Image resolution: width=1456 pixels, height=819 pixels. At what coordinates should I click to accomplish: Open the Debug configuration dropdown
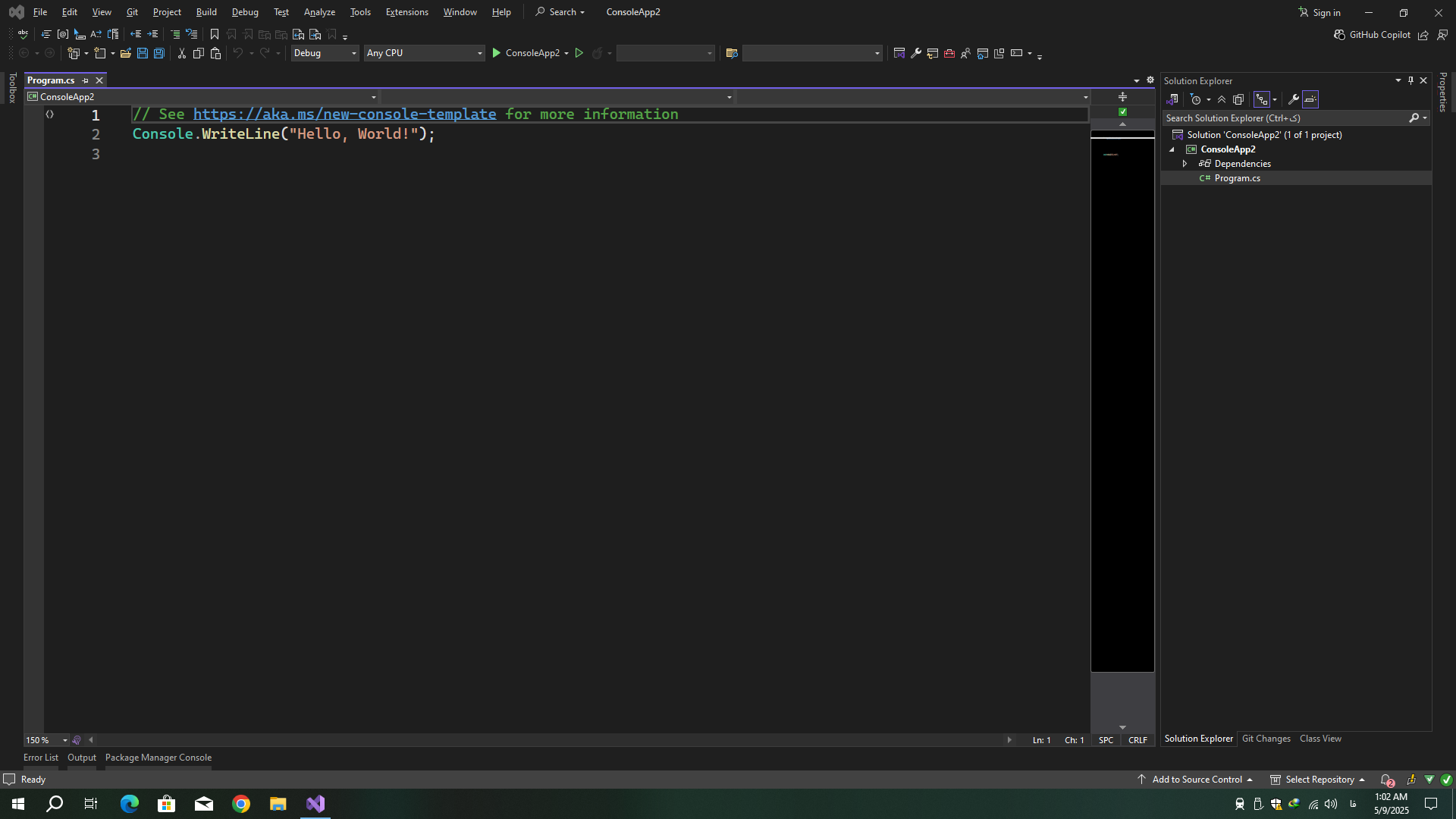coord(325,53)
